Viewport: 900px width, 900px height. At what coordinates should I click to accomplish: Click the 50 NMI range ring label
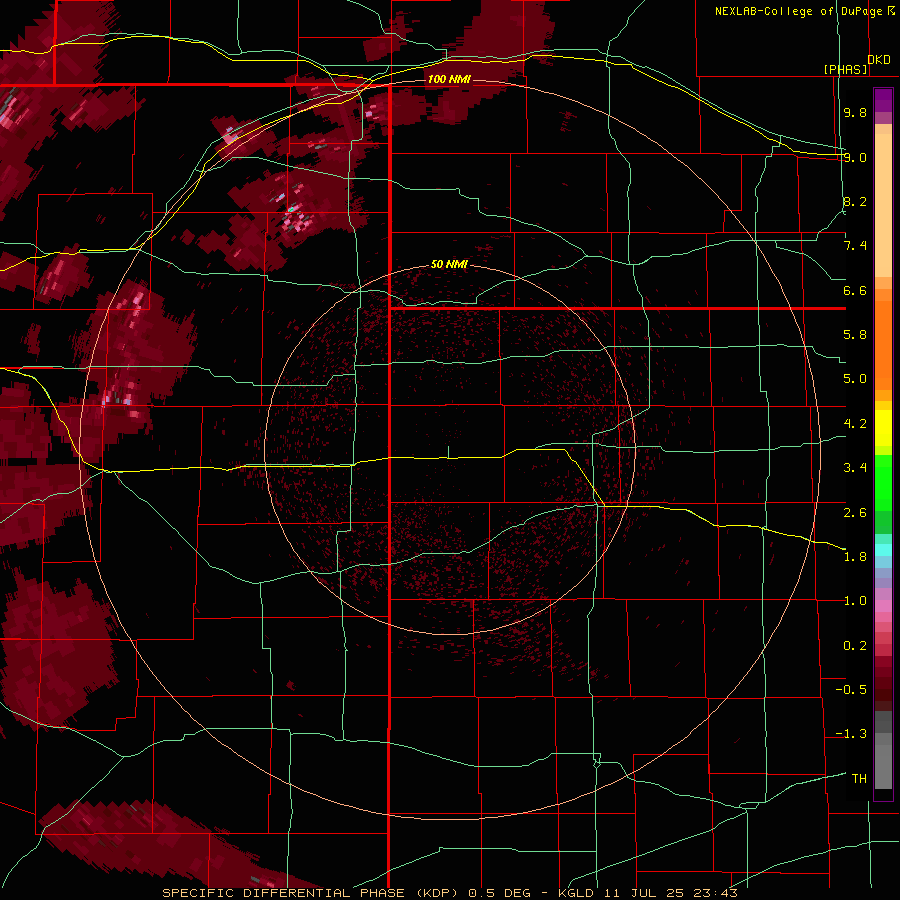449,264
